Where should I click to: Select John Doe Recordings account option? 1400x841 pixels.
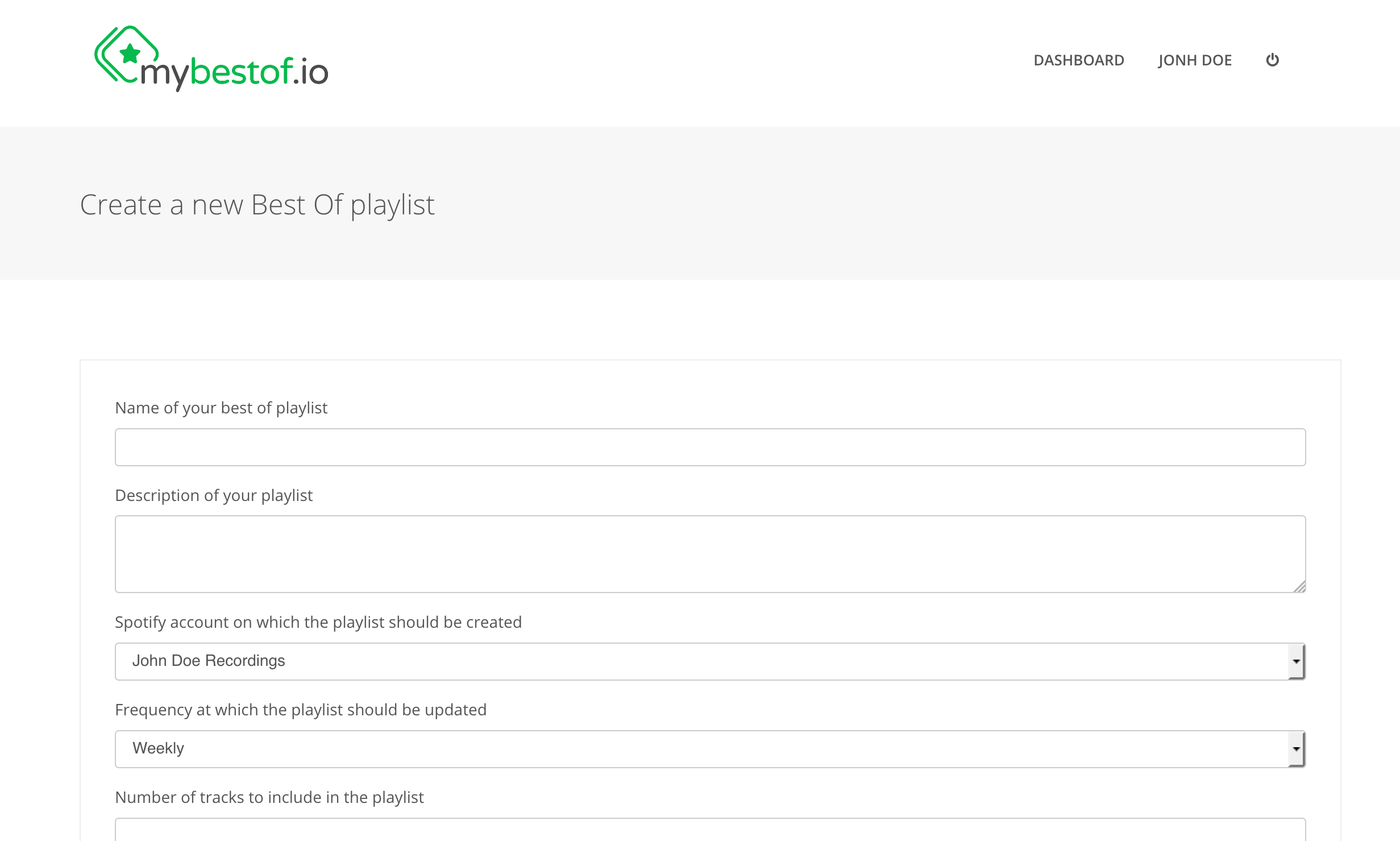click(x=209, y=660)
